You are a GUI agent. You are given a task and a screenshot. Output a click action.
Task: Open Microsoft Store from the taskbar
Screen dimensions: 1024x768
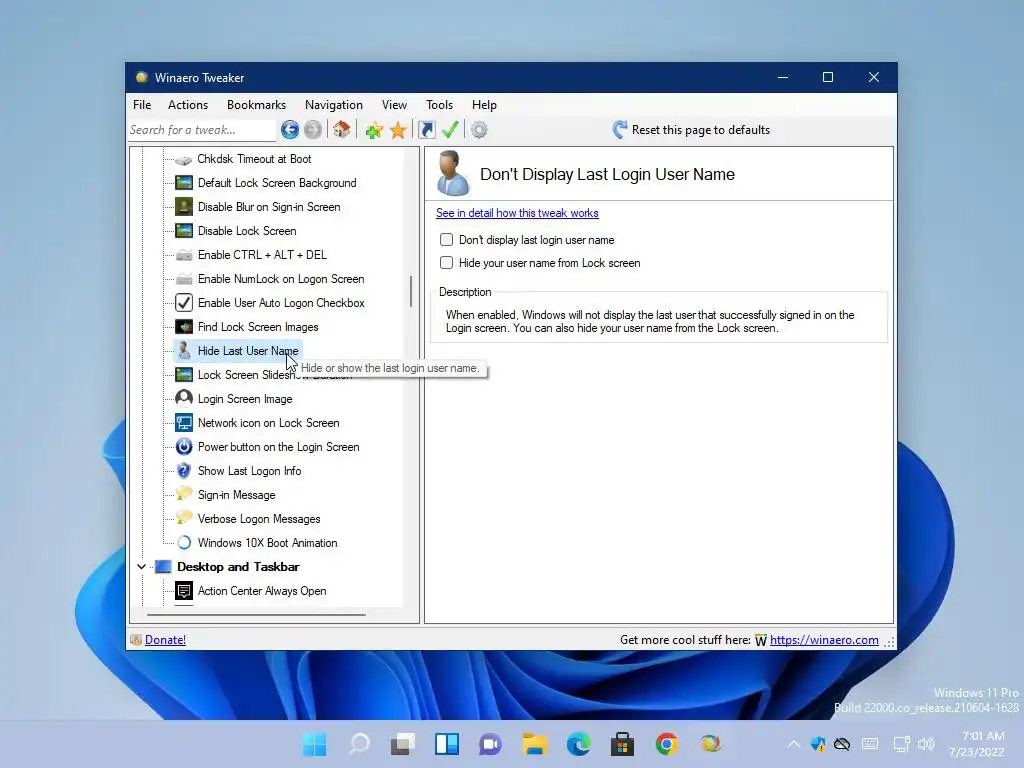pyautogui.click(x=622, y=744)
